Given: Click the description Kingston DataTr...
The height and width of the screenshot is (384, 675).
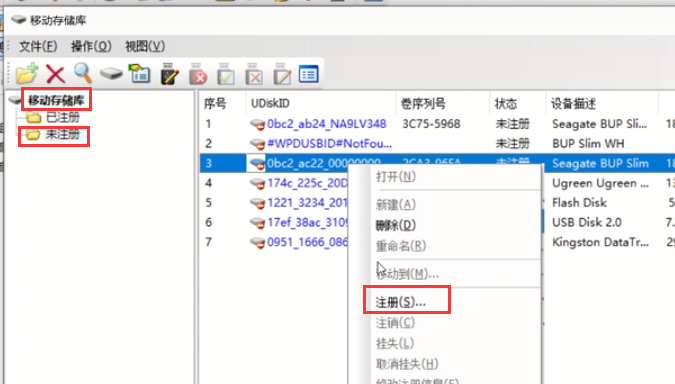Looking at the screenshot, I should coord(600,242).
